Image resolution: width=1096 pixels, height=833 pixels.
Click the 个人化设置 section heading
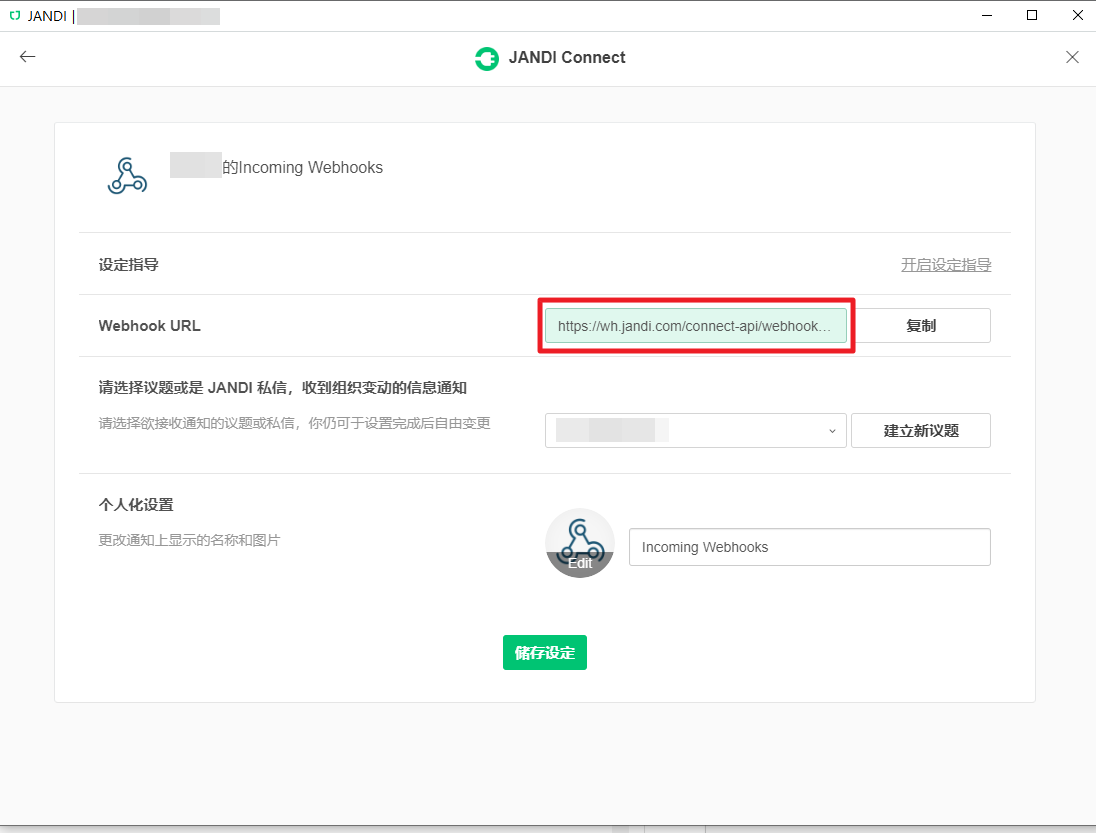[x=136, y=504]
